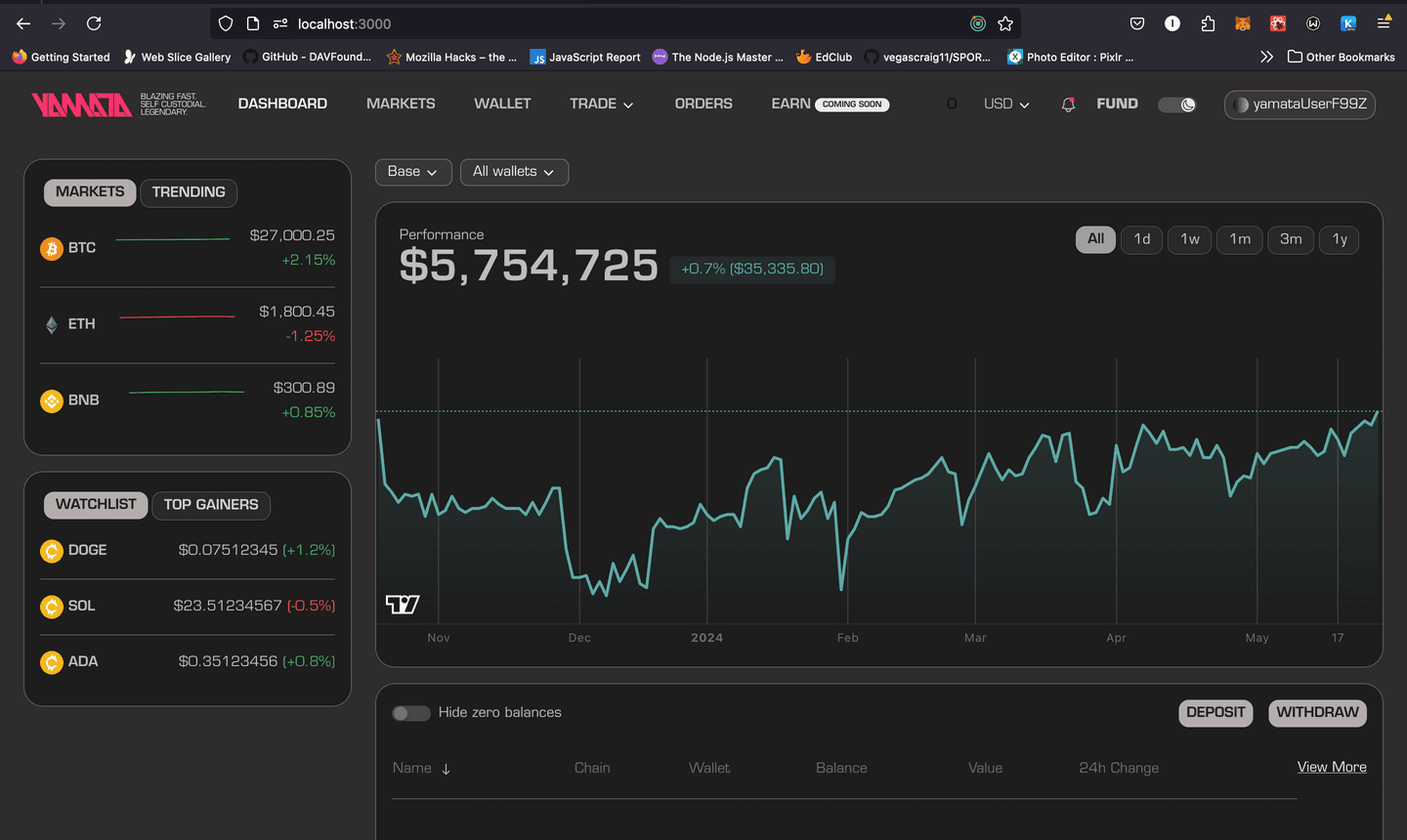Image resolution: width=1407 pixels, height=840 pixels.
Task: Click the BTC coin icon
Action: pyautogui.click(x=52, y=249)
